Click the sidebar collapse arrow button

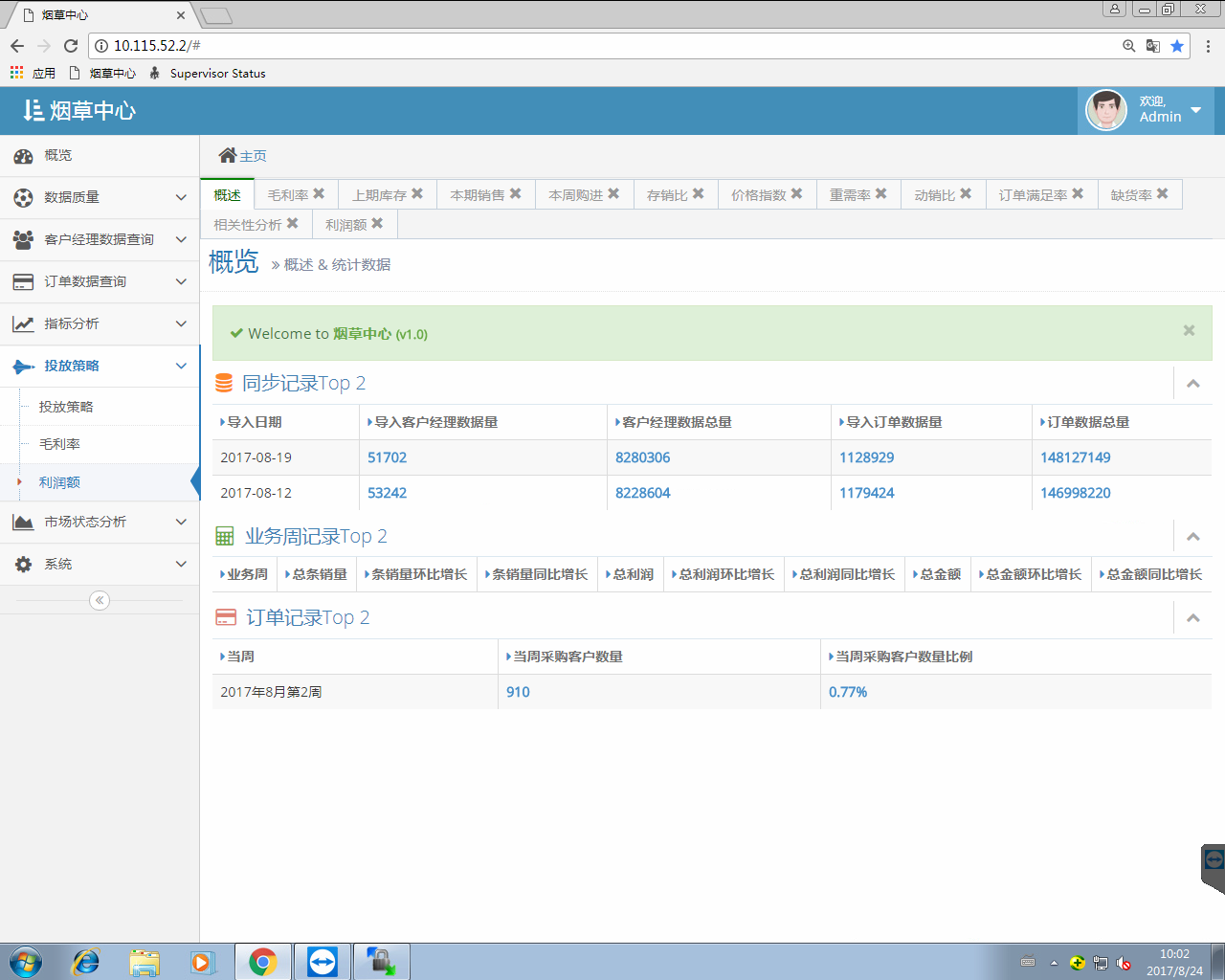(x=100, y=600)
